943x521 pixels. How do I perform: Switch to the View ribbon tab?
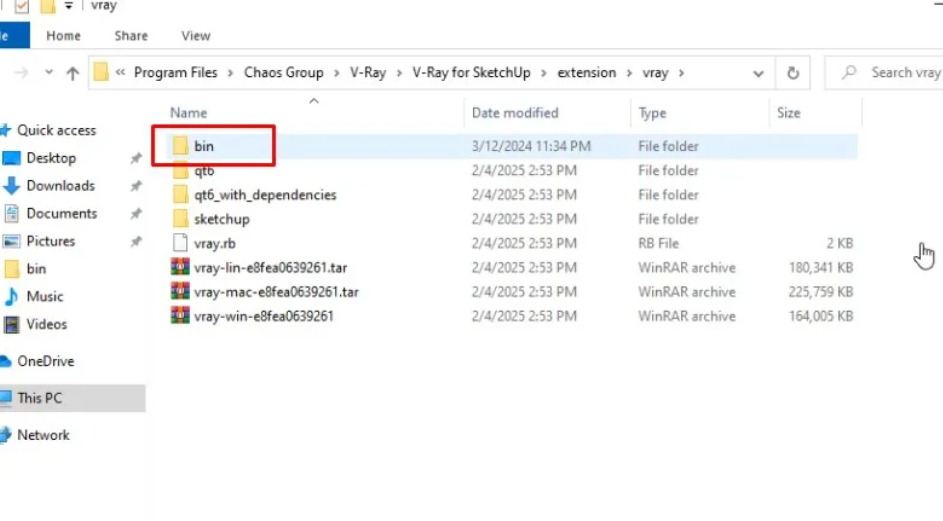tap(196, 36)
